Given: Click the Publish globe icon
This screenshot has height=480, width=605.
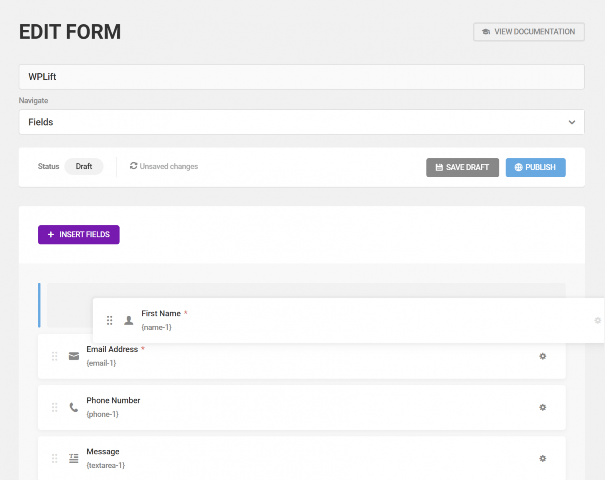Looking at the screenshot, I should tap(519, 167).
